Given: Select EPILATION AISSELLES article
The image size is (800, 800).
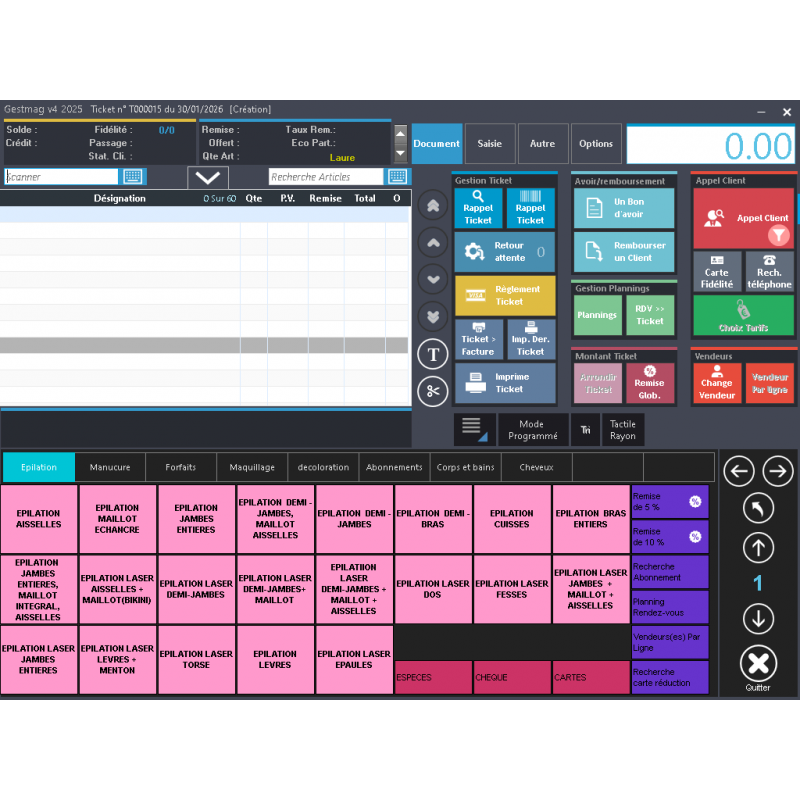Looking at the screenshot, I should click(39, 519).
